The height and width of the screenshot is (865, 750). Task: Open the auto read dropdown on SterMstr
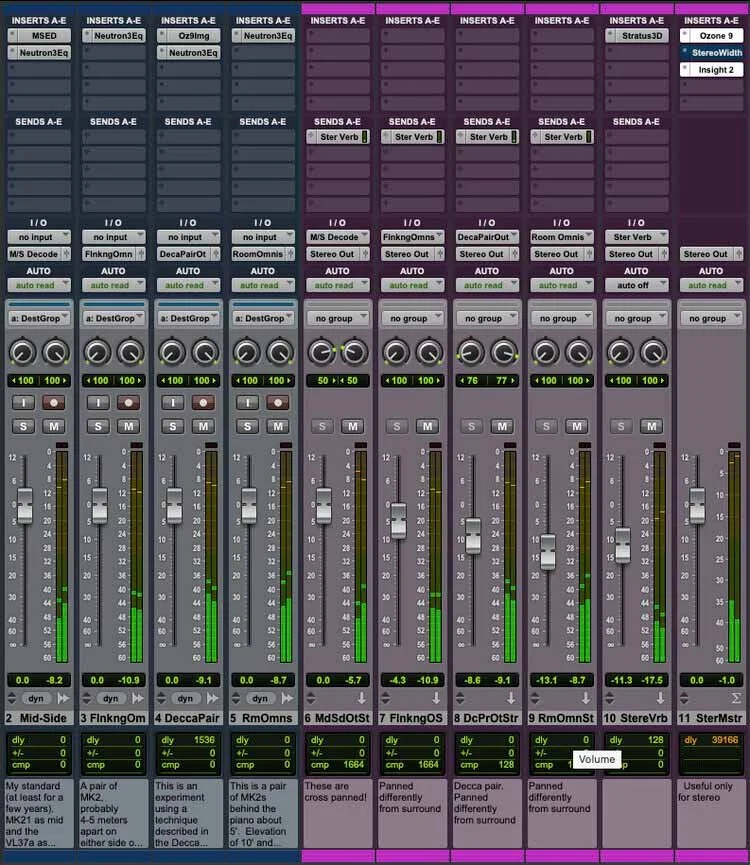[x=711, y=285]
